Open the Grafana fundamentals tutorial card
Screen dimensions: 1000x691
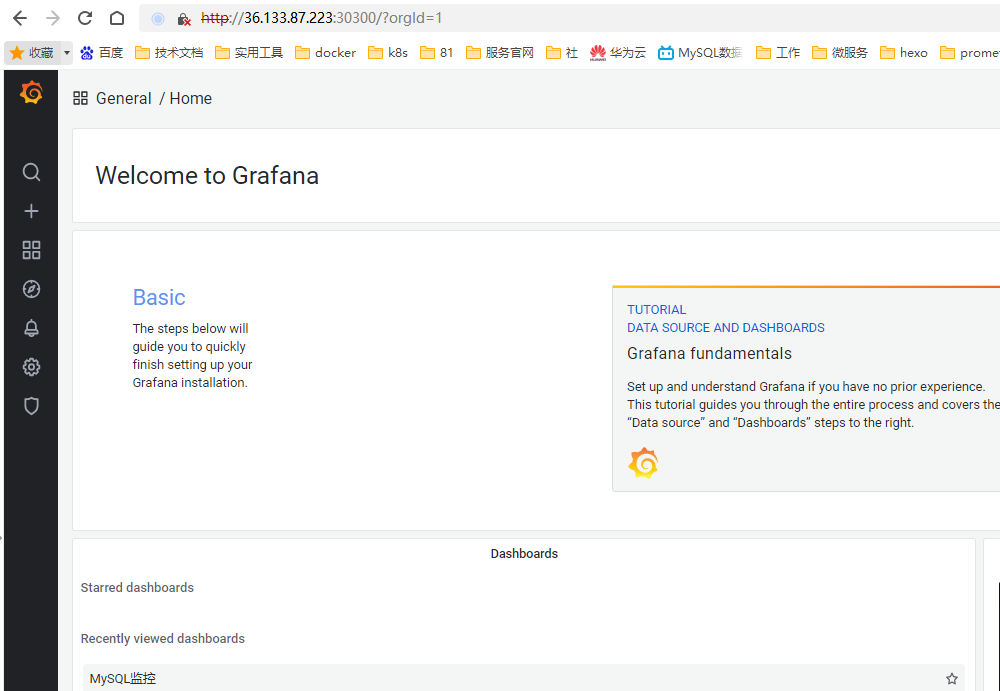[806, 389]
